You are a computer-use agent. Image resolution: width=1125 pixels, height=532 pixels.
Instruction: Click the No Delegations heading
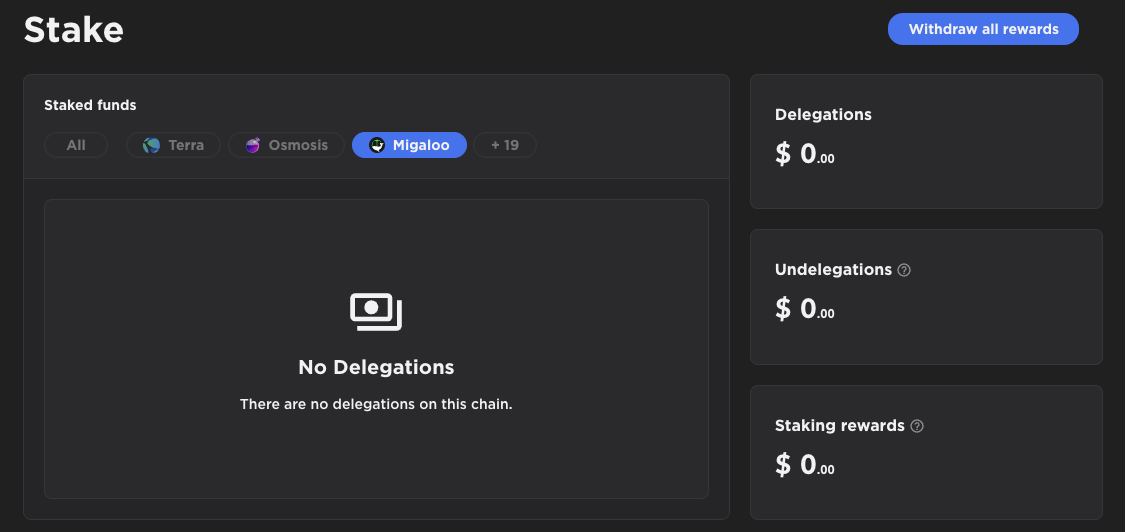tap(376, 367)
